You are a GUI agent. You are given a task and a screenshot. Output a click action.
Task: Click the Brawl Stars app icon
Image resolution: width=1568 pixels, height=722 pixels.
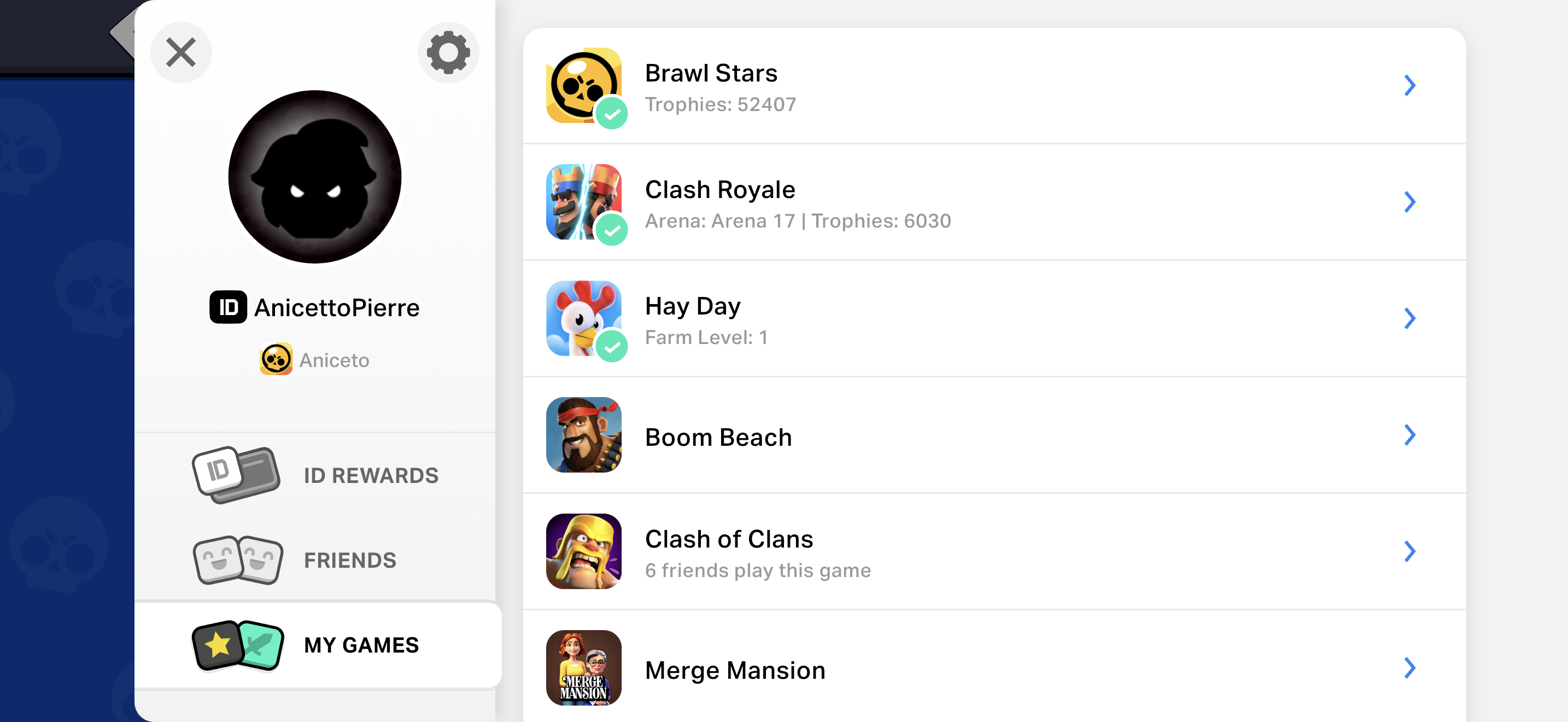(583, 85)
